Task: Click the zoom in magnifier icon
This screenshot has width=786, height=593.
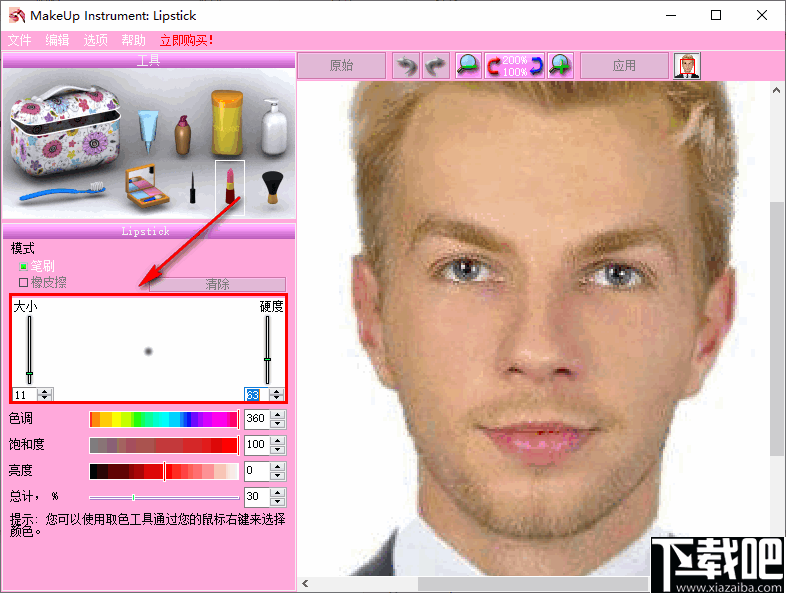Action: (560, 66)
